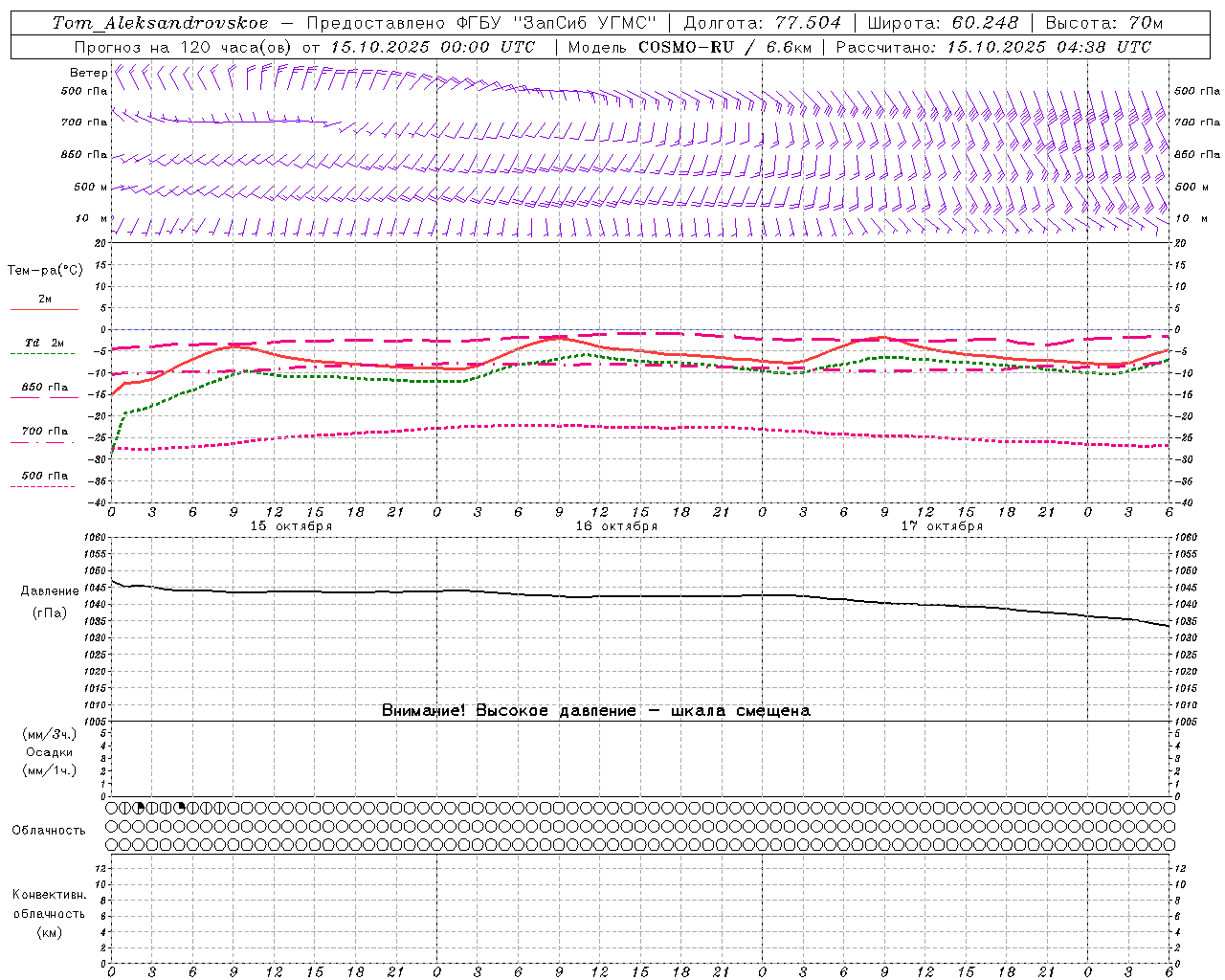
Task: Click the Давление panel label
Action: (50, 591)
